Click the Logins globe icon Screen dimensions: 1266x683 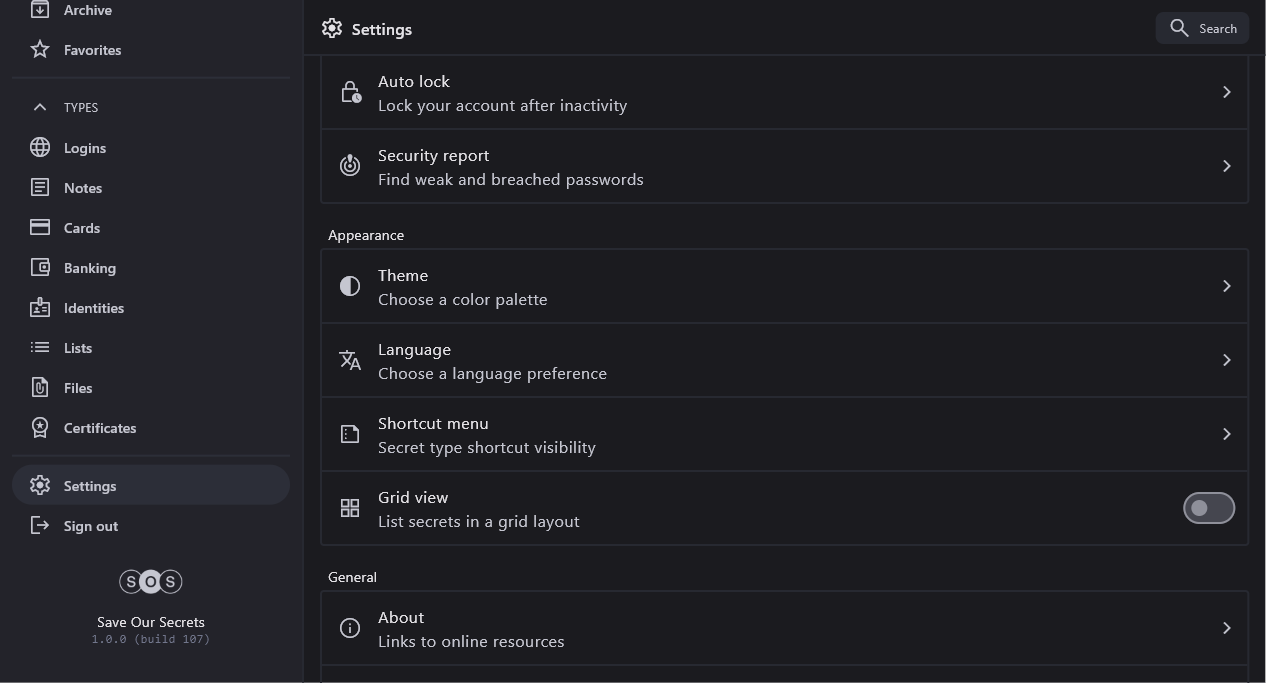click(x=40, y=148)
